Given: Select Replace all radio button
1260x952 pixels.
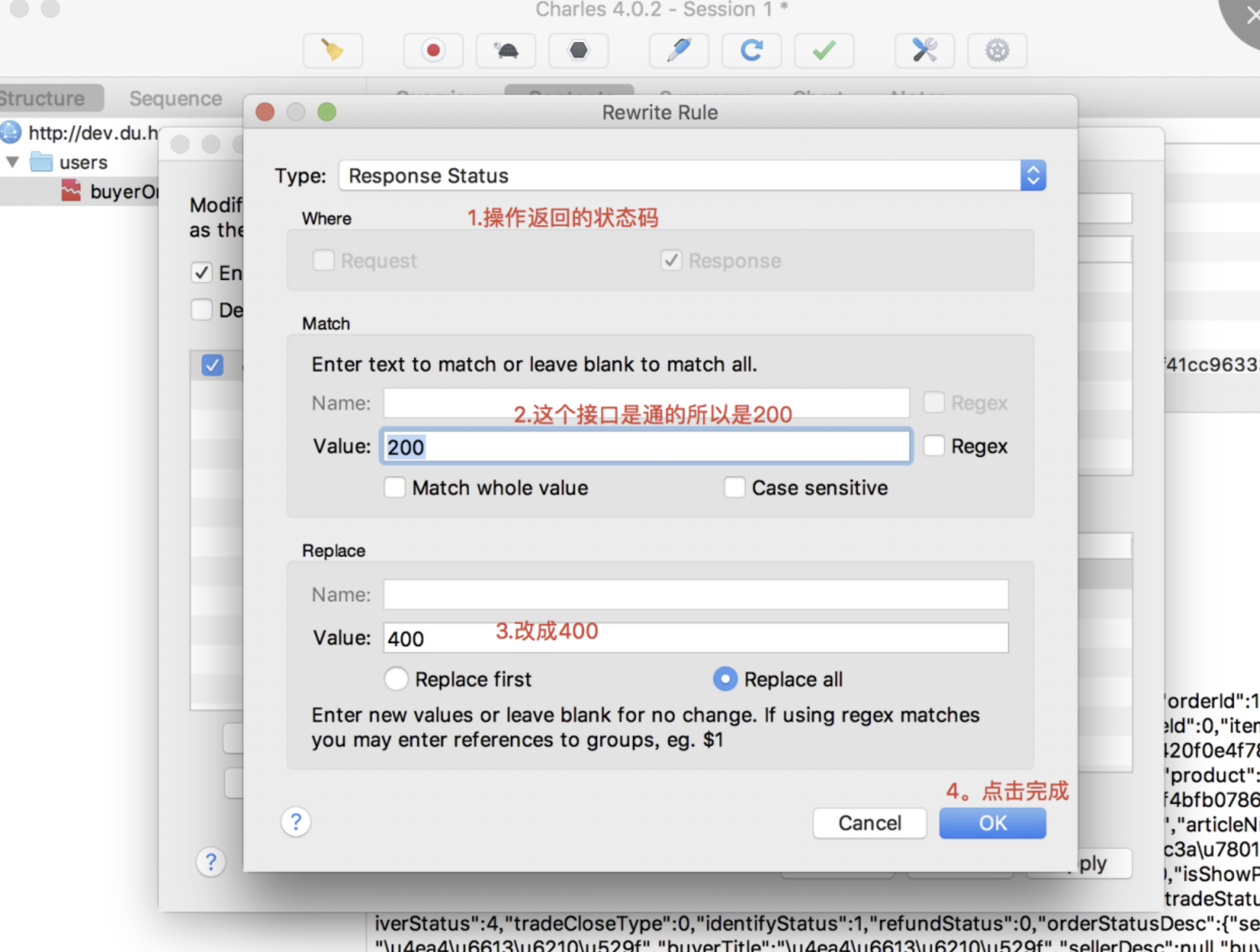Looking at the screenshot, I should coord(725,679).
